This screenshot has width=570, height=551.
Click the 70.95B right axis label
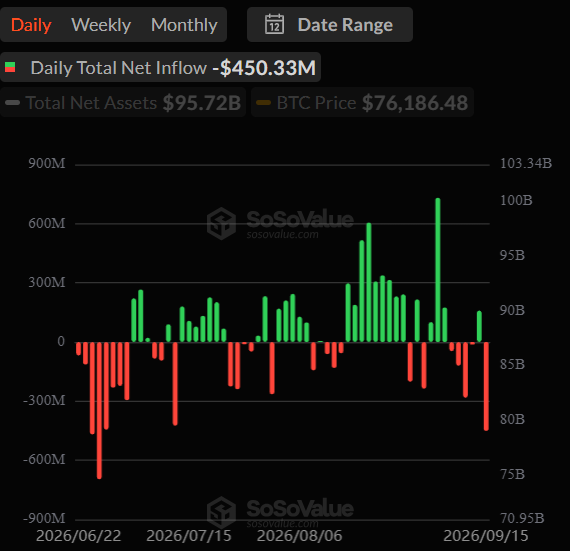pos(522,518)
